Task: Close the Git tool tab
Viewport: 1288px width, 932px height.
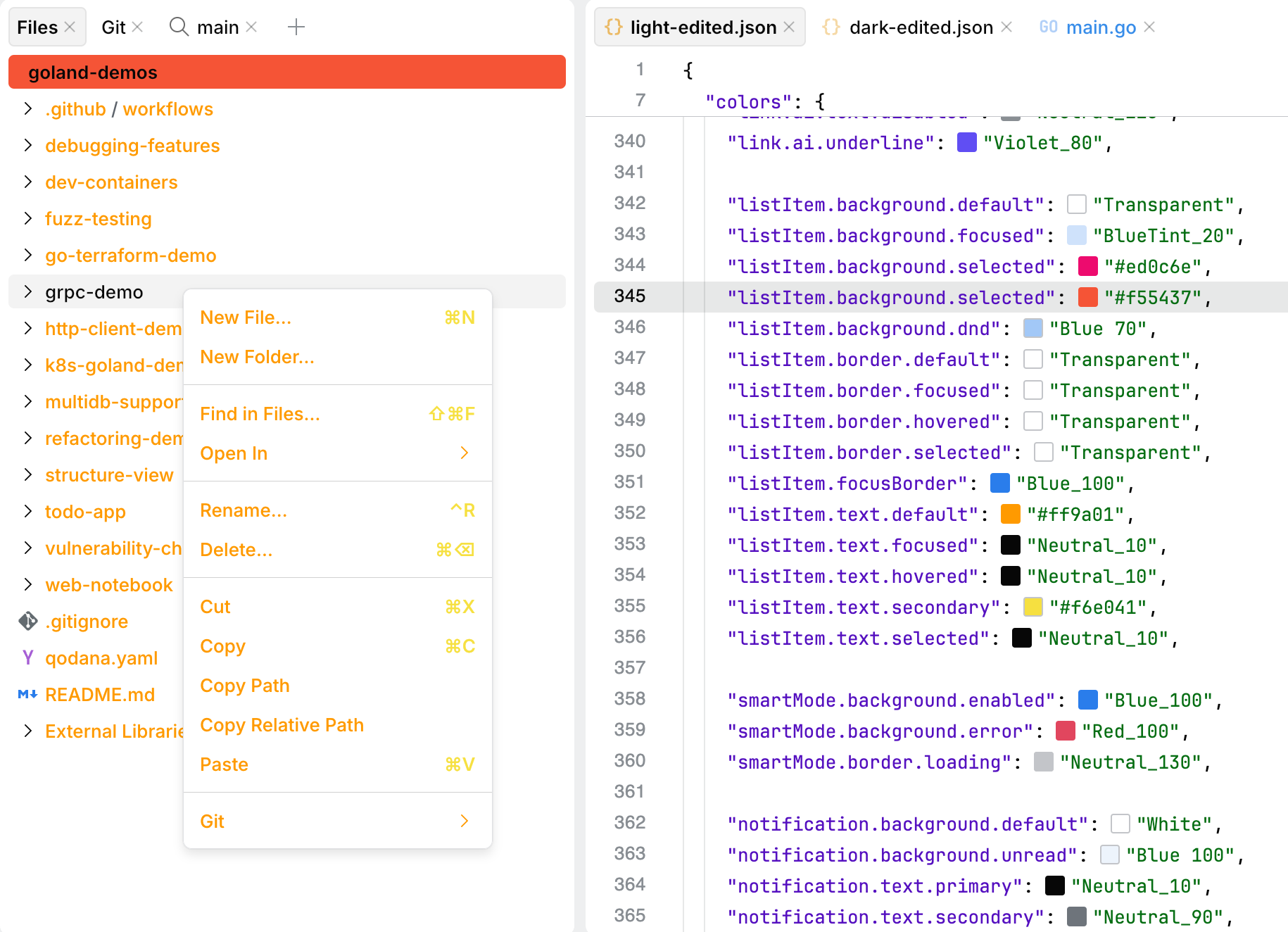Action: click(139, 27)
